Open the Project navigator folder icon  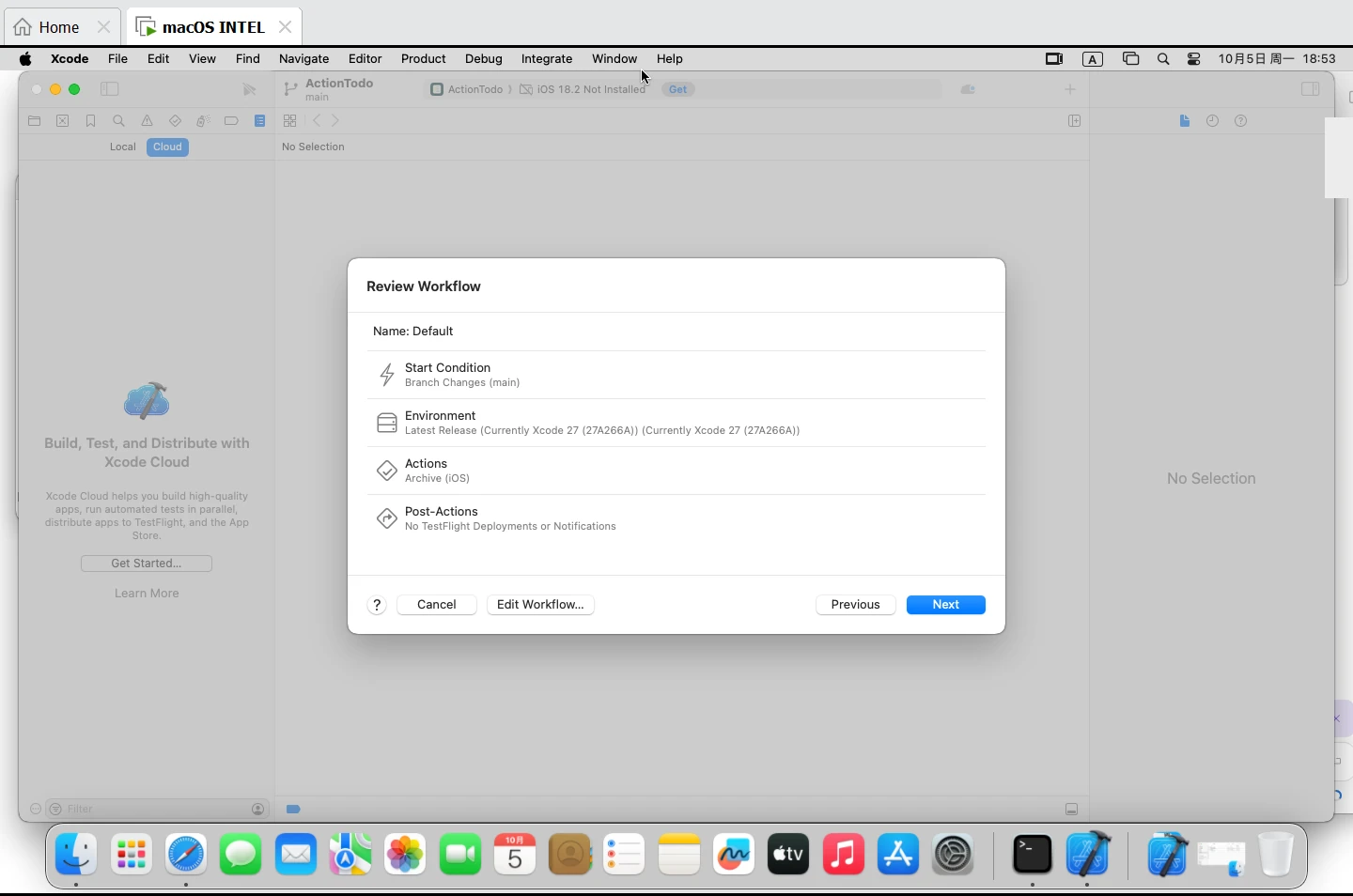pyautogui.click(x=35, y=121)
